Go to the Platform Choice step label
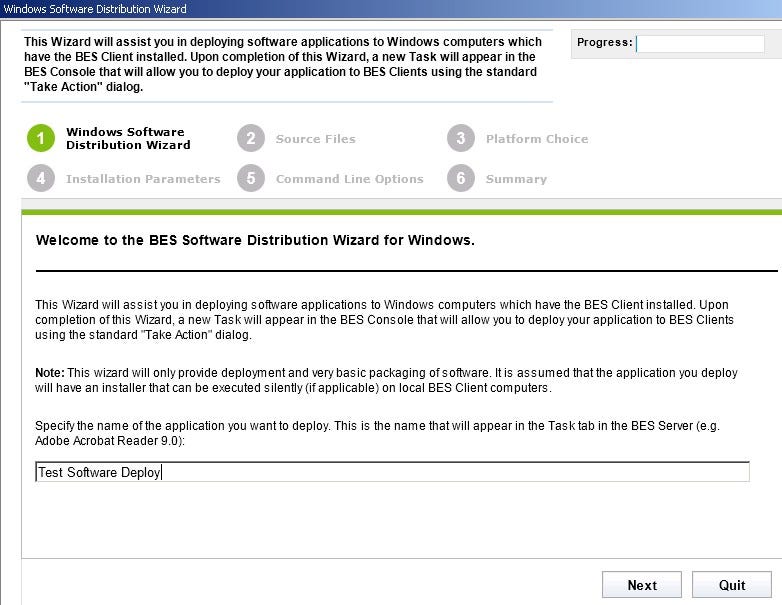Screen dimensions: 782x605 pyautogui.click(x=537, y=139)
